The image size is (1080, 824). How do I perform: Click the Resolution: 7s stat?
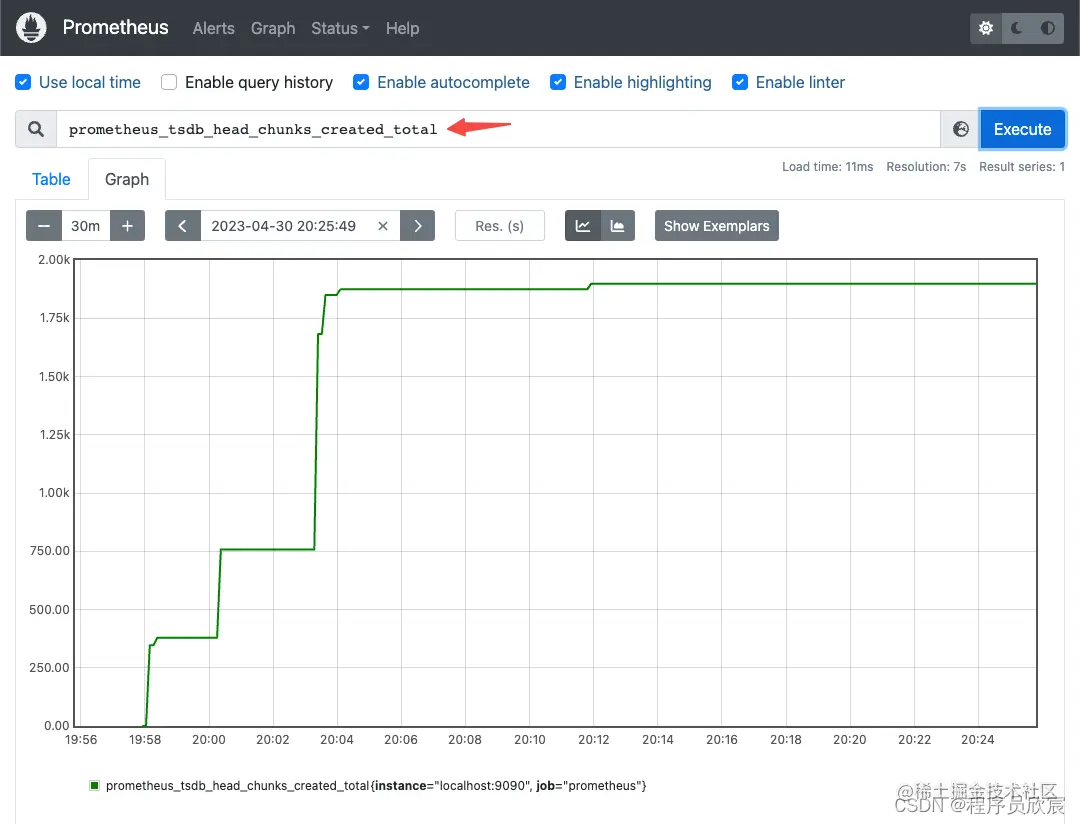coord(926,167)
